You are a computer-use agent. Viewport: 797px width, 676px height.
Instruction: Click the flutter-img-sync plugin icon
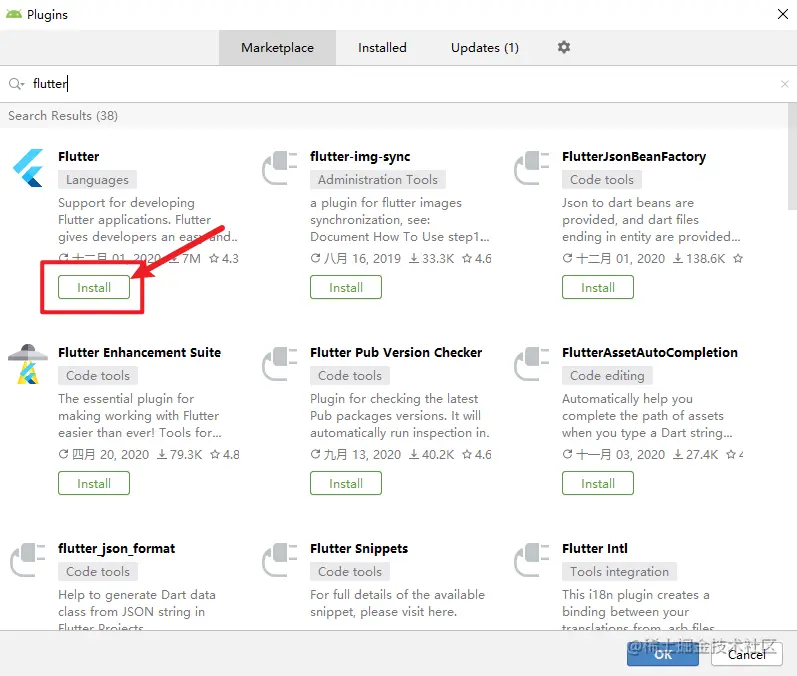click(280, 168)
